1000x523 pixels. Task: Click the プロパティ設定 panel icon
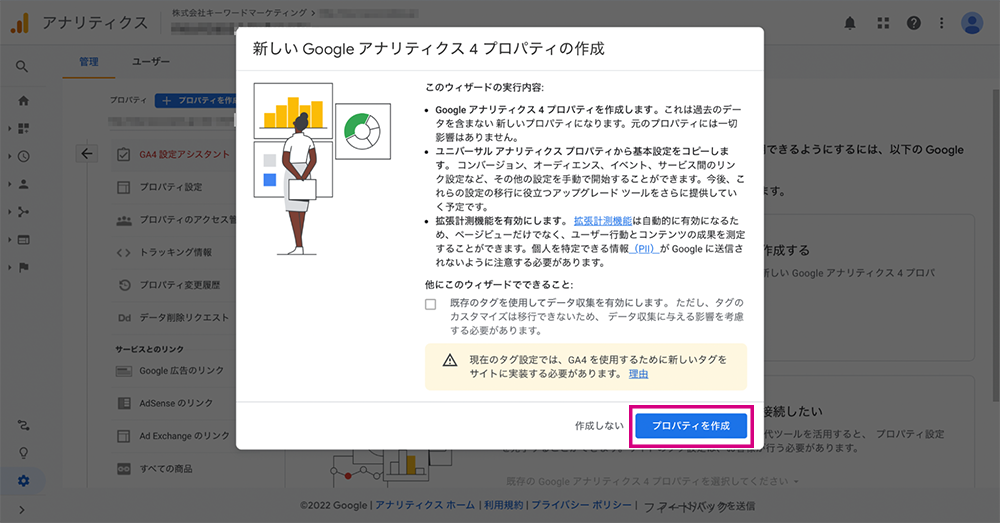click(124, 187)
